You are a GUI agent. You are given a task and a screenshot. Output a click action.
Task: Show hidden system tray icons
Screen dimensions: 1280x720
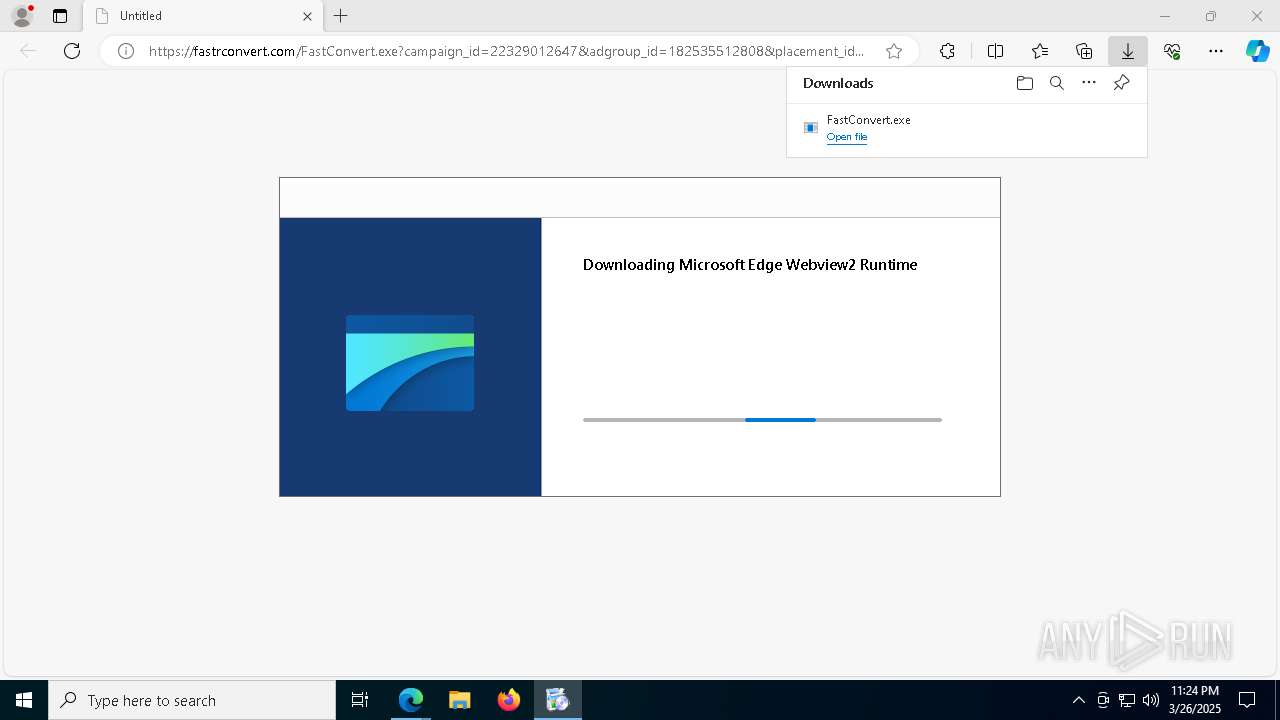click(1078, 700)
